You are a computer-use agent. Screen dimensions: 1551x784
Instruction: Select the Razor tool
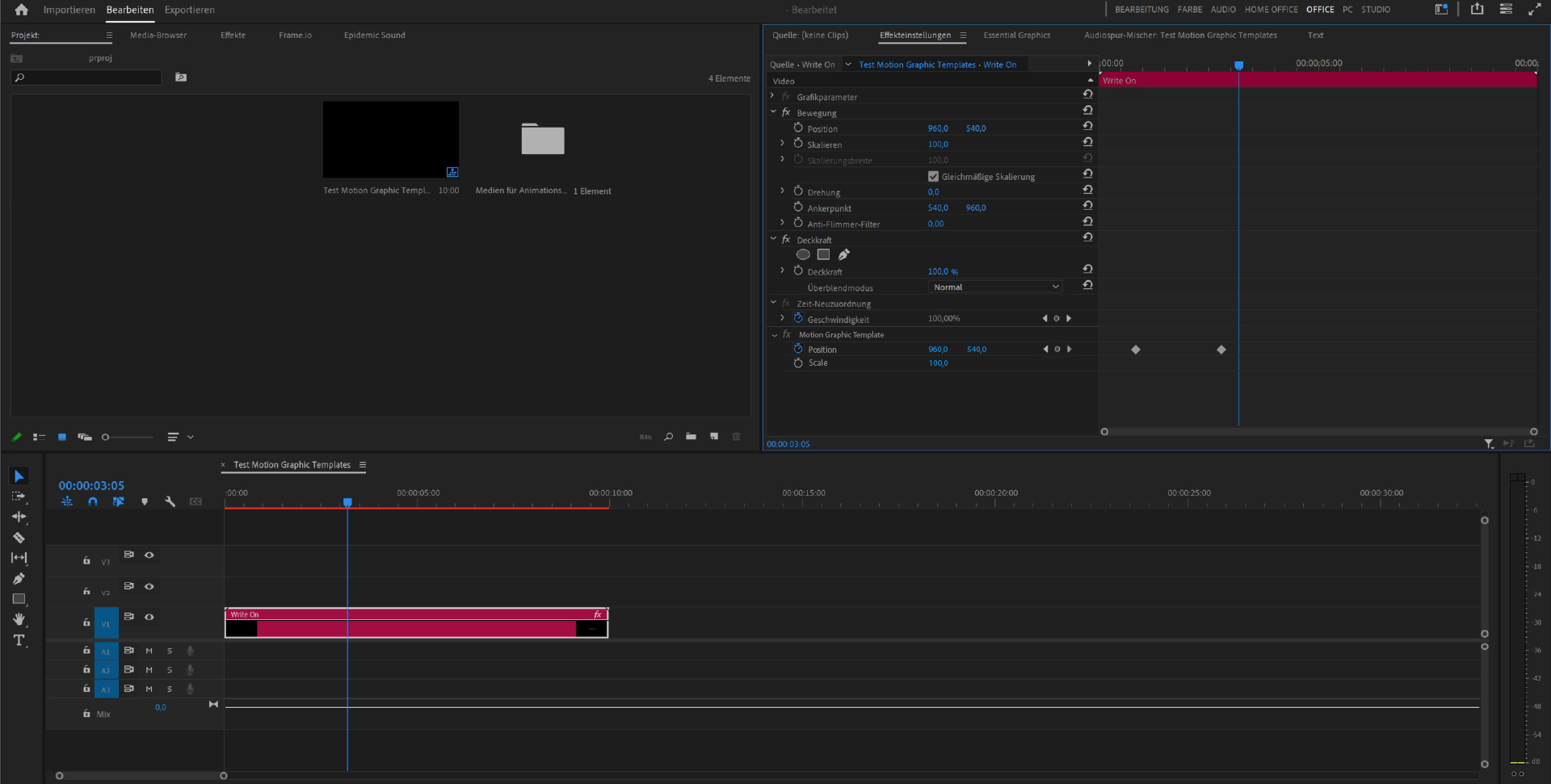pyautogui.click(x=19, y=538)
